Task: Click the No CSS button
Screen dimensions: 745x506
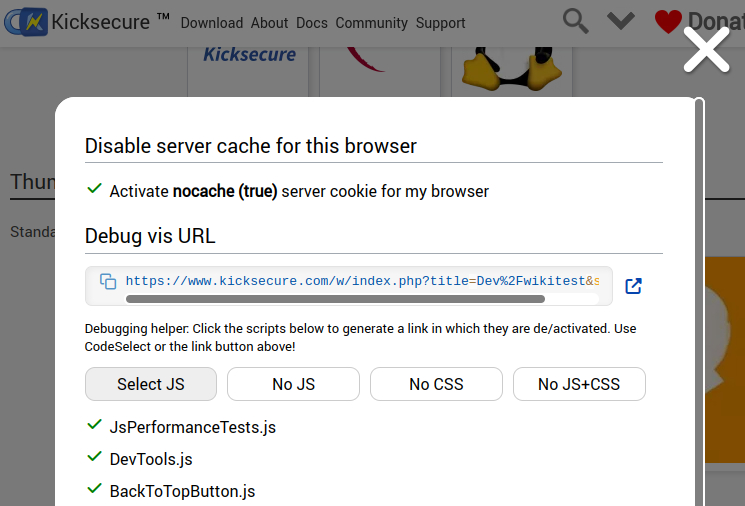Action: (436, 384)
